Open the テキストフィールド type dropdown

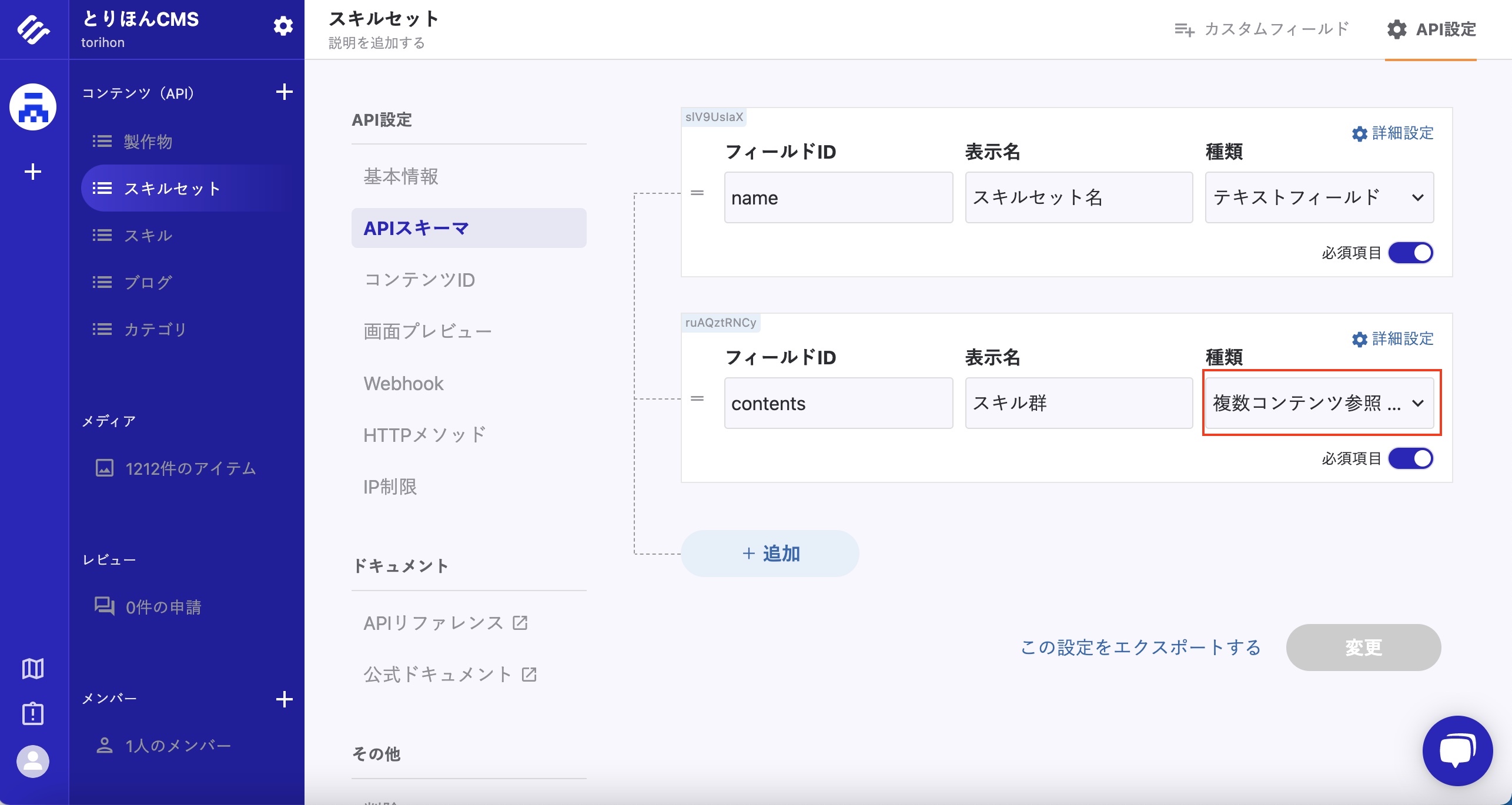pyautogui.click(x=1319, y=197)
